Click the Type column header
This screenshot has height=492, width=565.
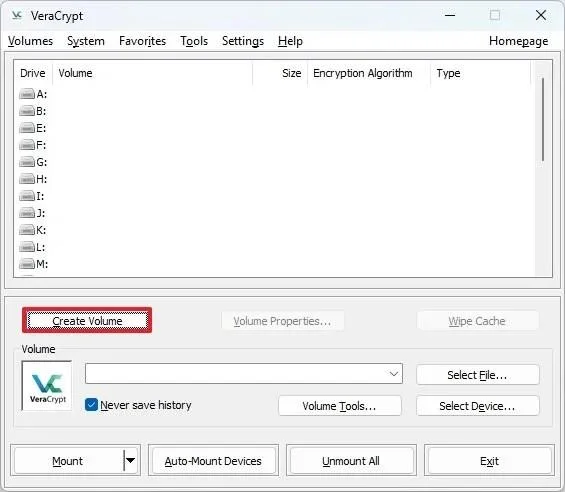coord(480,73)
